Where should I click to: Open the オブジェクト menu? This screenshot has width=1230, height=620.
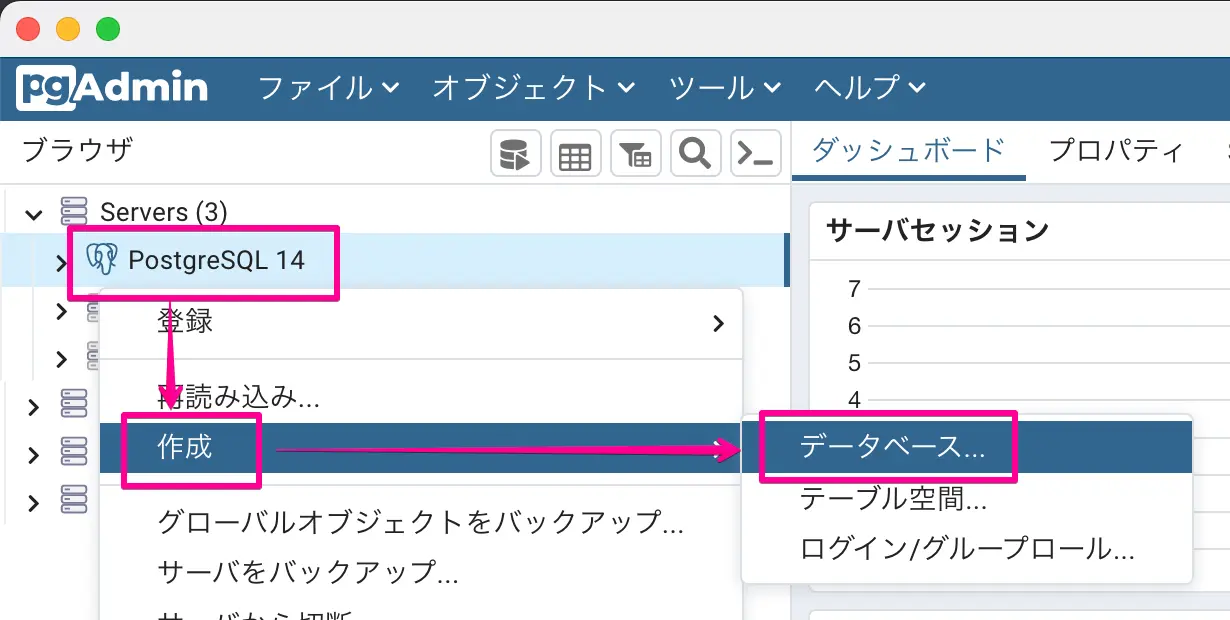(x=533, y=88)
